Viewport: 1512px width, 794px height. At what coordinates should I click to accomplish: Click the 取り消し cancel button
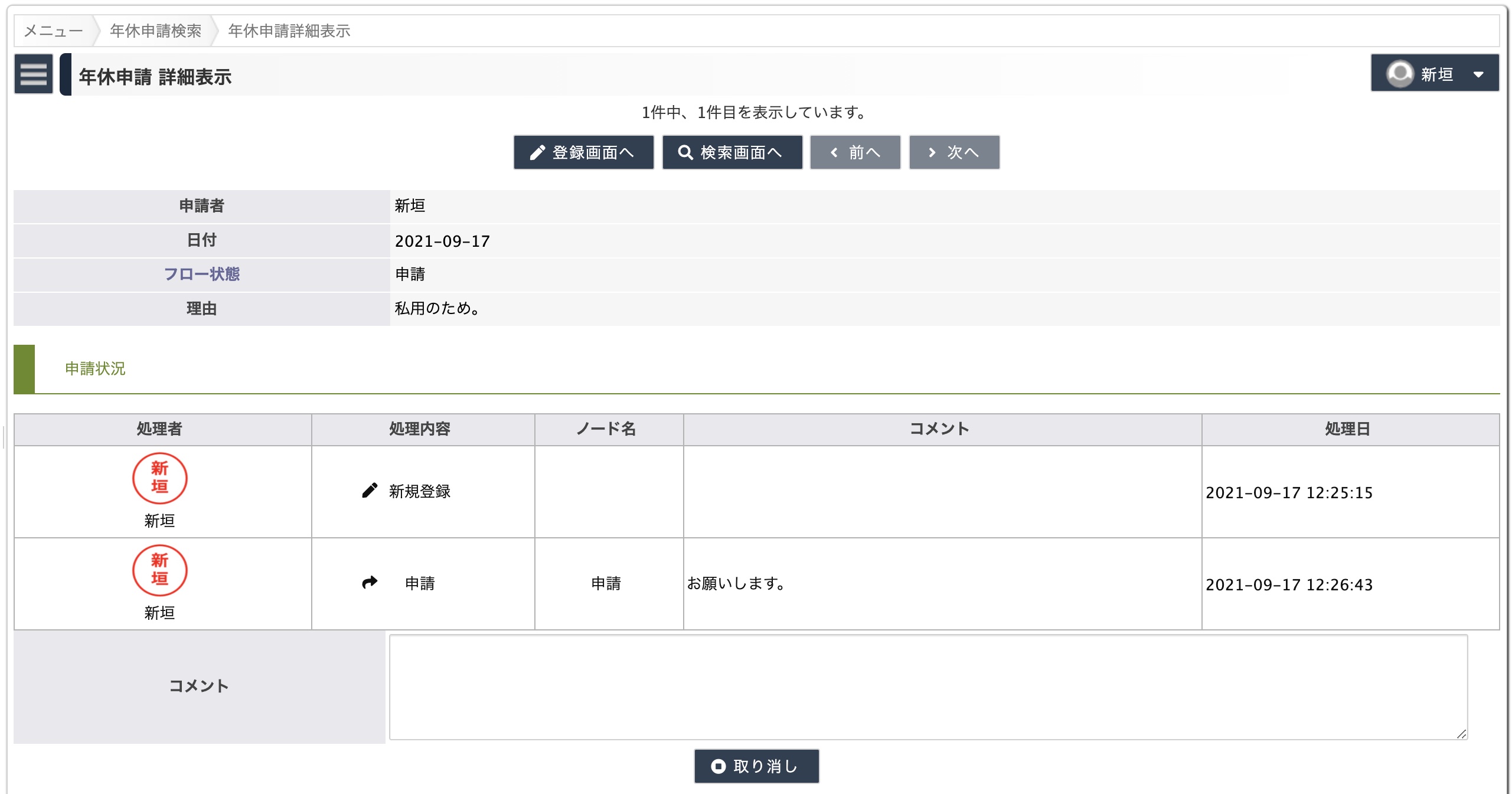[756, 766]
